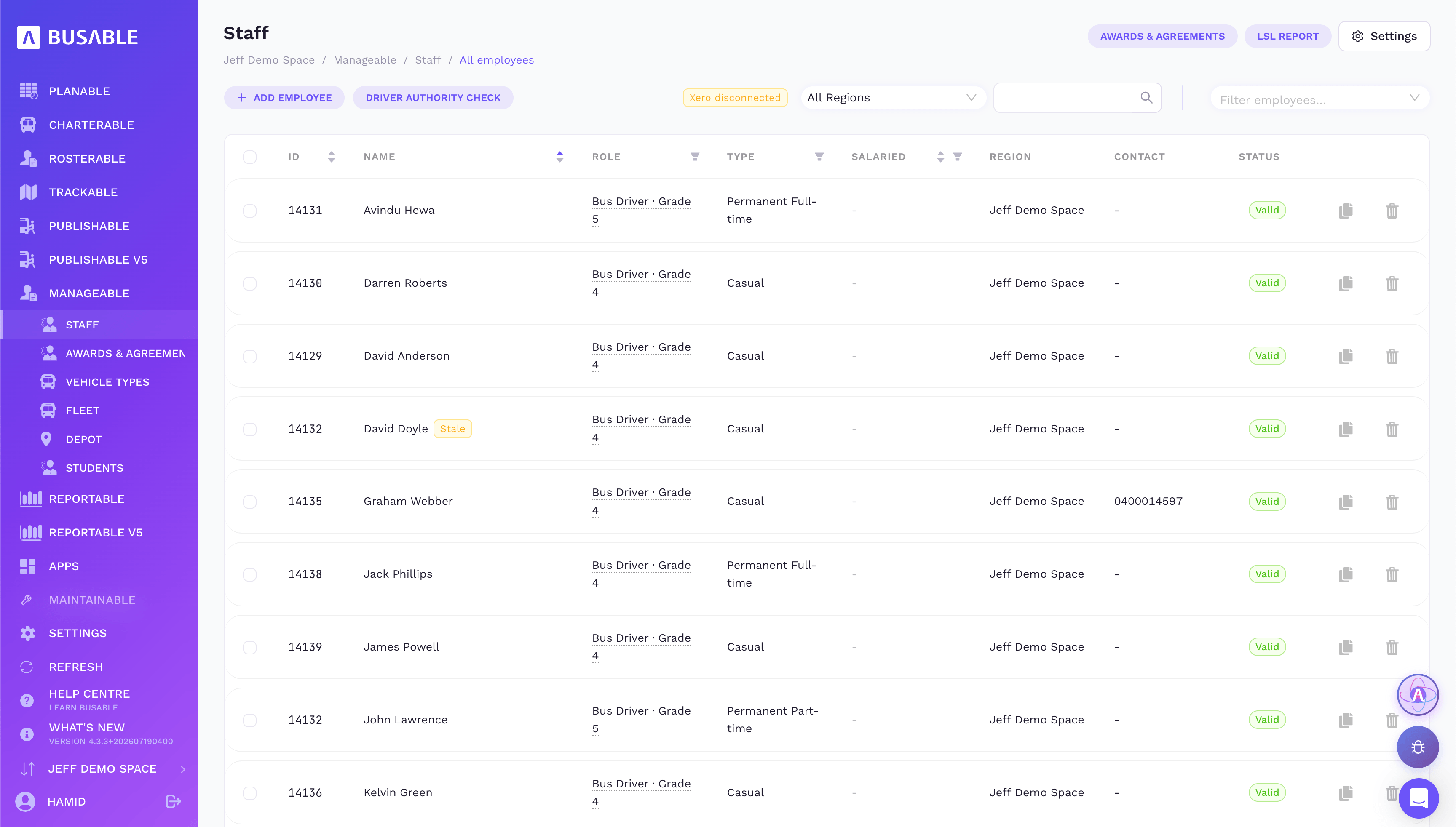Run Driver Authority Check
Screen dimensions: 1456x827
[x=433, y=98]
